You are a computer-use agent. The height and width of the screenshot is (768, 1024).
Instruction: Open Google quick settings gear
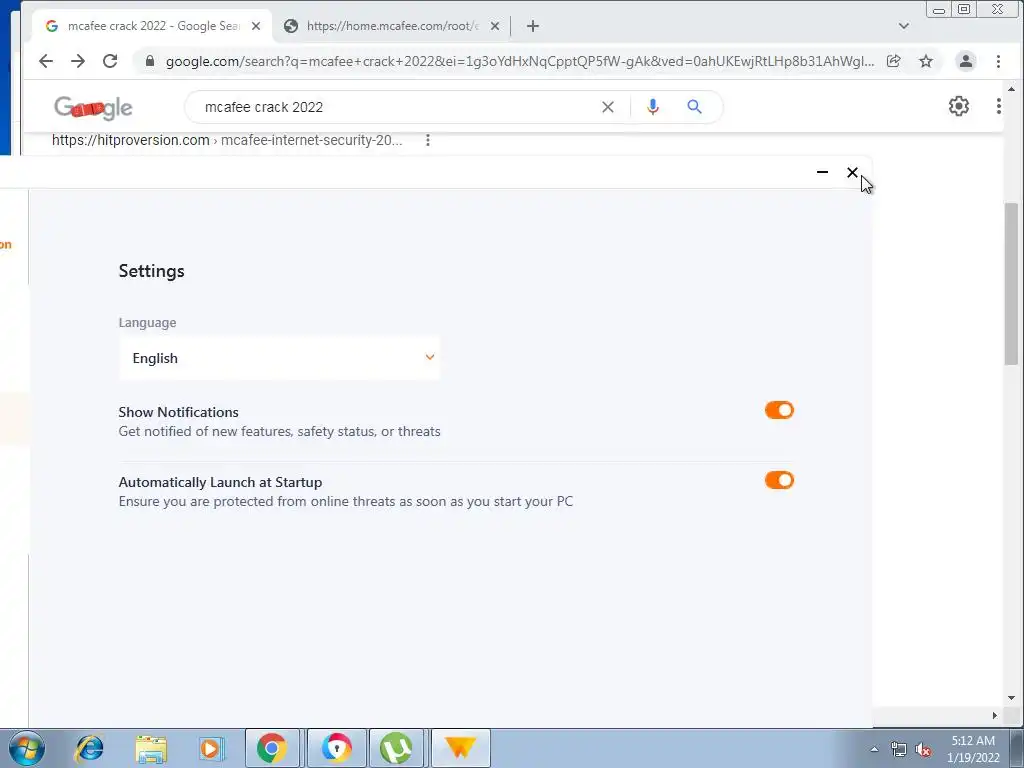click(x=958, y=106)
